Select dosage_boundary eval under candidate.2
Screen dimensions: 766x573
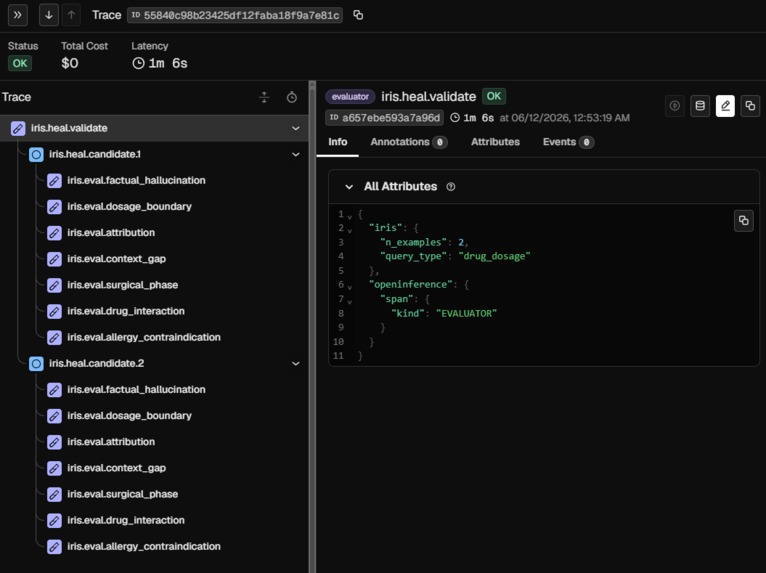tap(154, 416)
